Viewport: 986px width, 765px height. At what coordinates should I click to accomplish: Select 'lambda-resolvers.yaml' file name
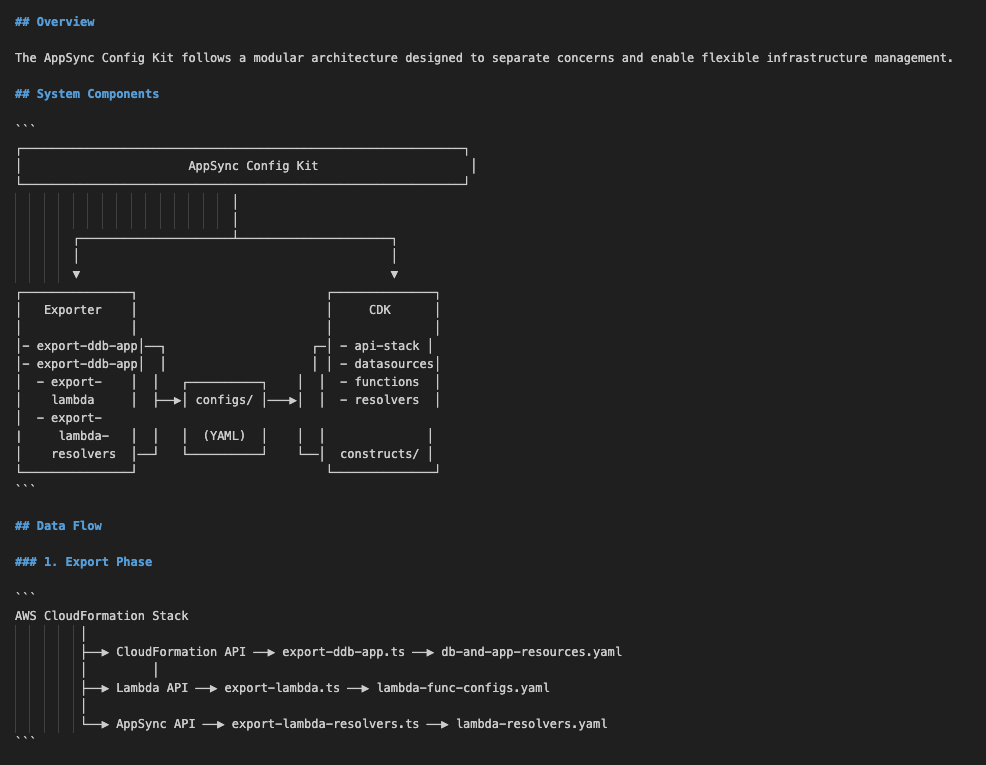(x=532, y=724)
